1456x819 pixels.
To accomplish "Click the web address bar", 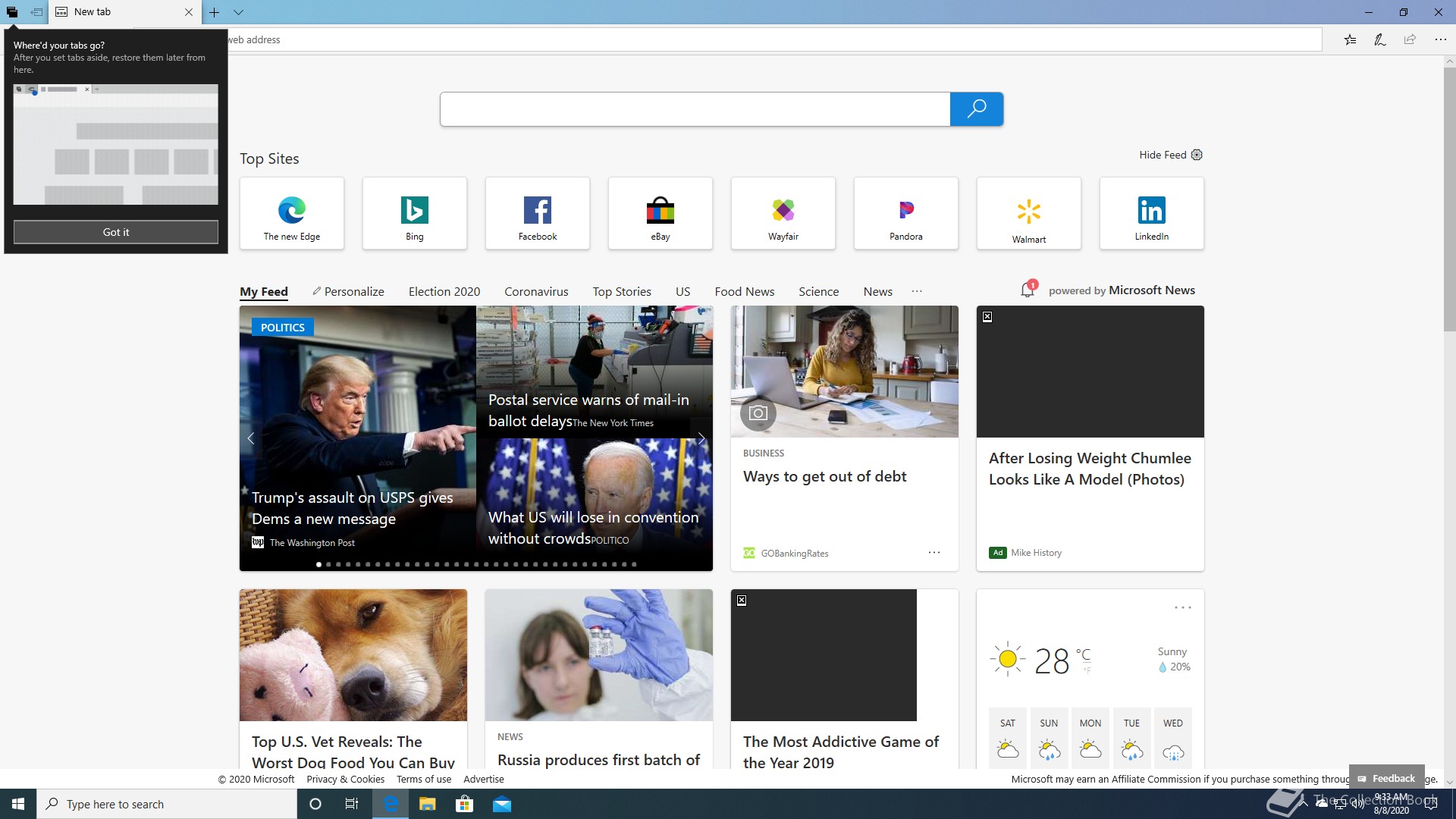I will 773,39.
